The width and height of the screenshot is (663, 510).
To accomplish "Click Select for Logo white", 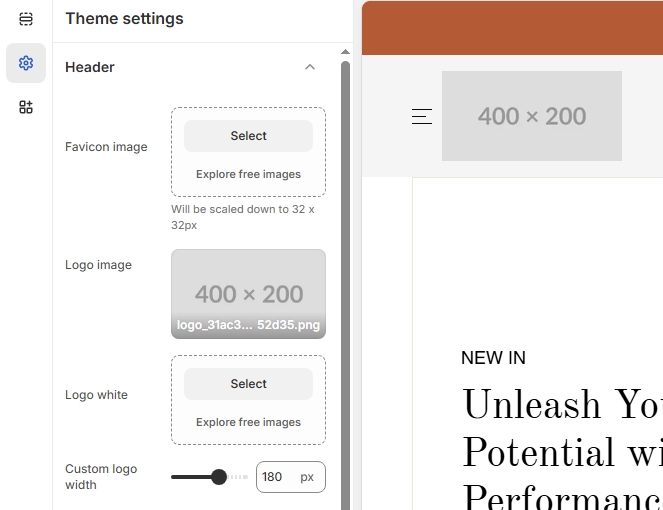I will 248,384.
